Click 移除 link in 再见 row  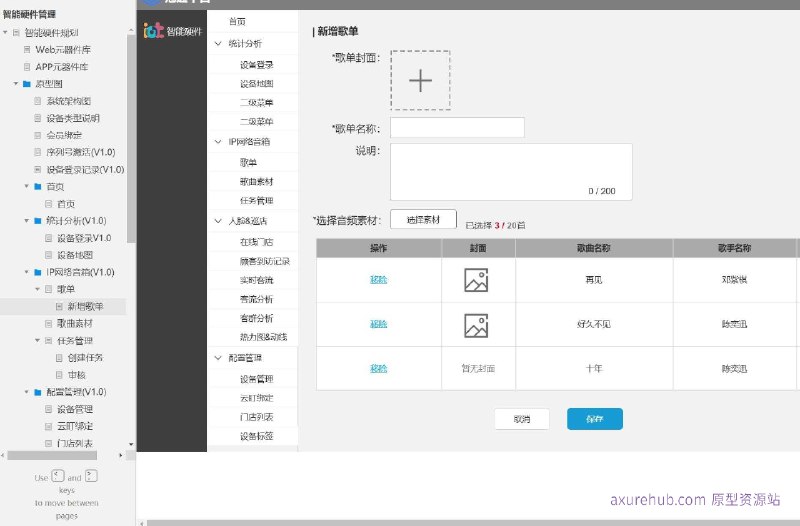click(x=379, y=280)
